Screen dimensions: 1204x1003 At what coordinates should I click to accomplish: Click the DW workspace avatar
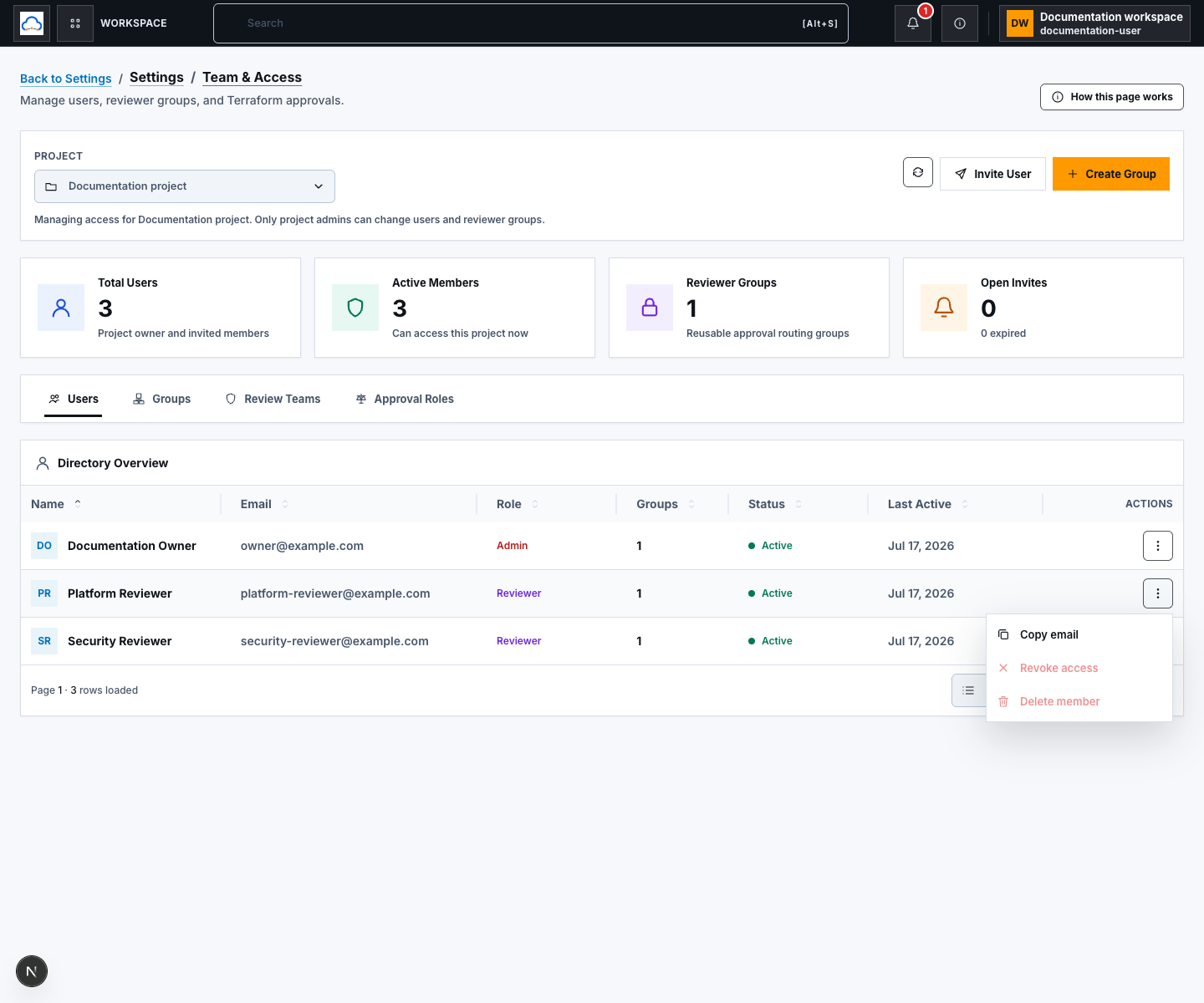pos(1020,23)
